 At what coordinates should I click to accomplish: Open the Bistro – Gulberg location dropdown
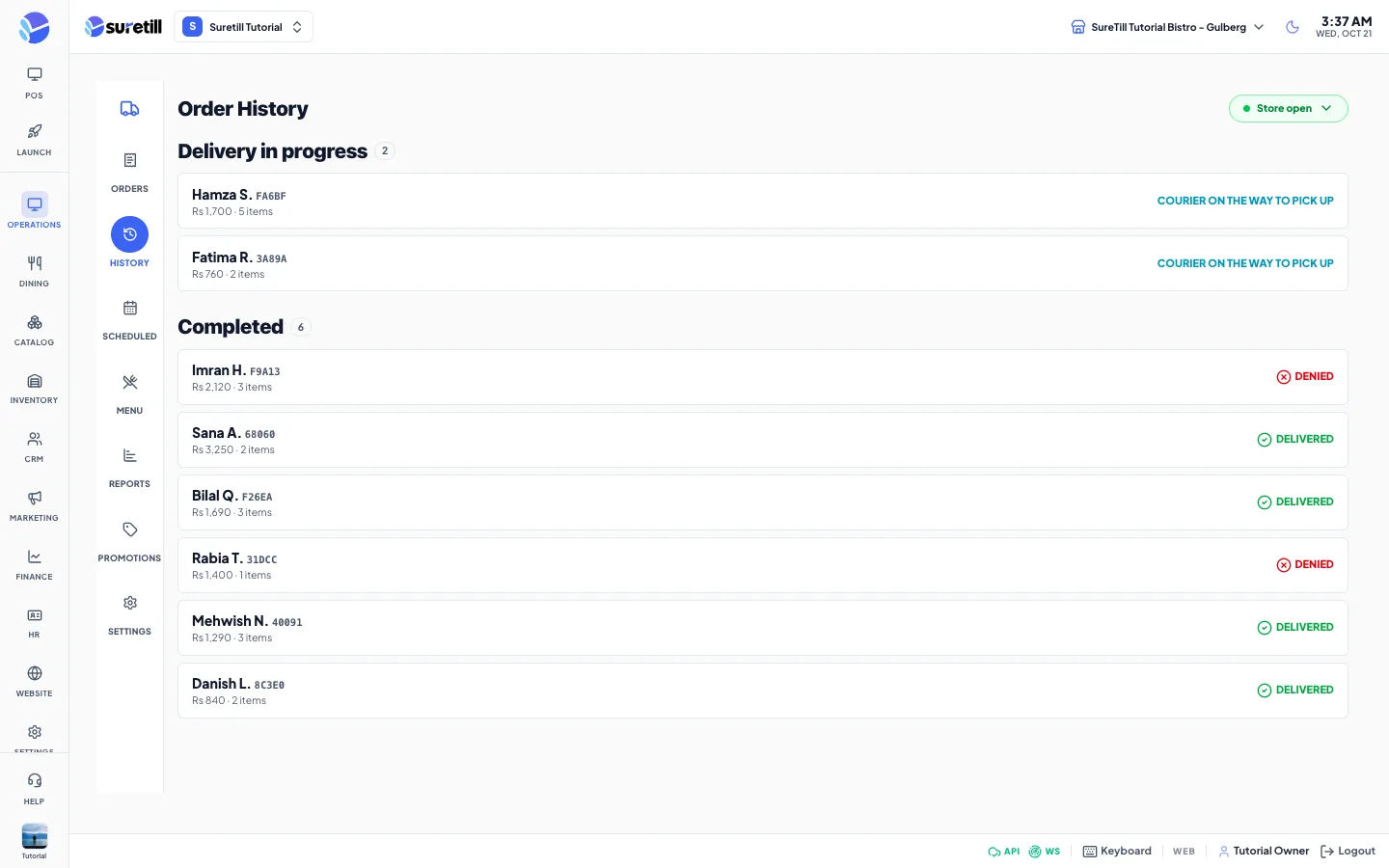point(1167,27)
